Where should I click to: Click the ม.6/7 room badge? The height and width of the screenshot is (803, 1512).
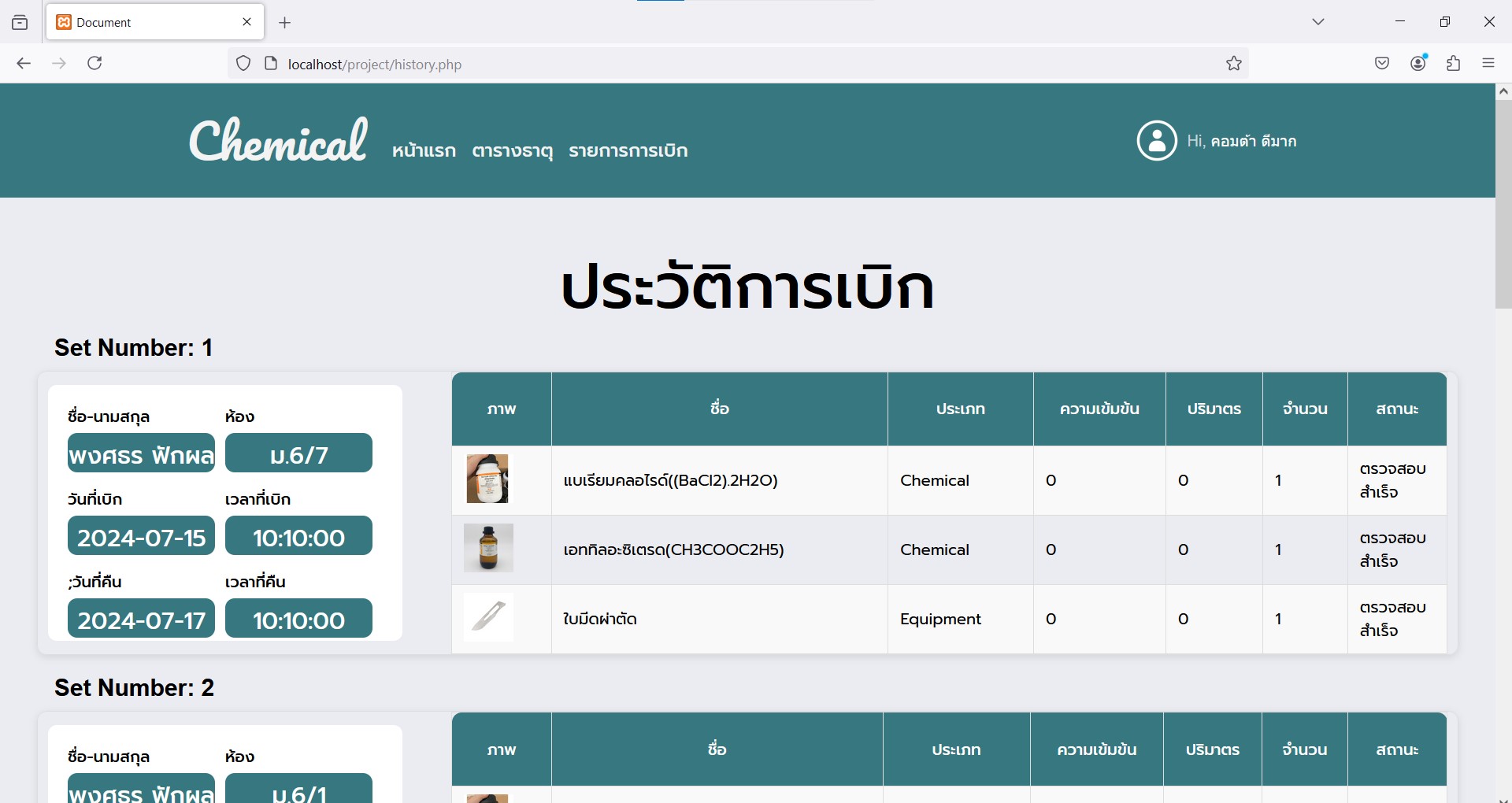coord(298,453)
